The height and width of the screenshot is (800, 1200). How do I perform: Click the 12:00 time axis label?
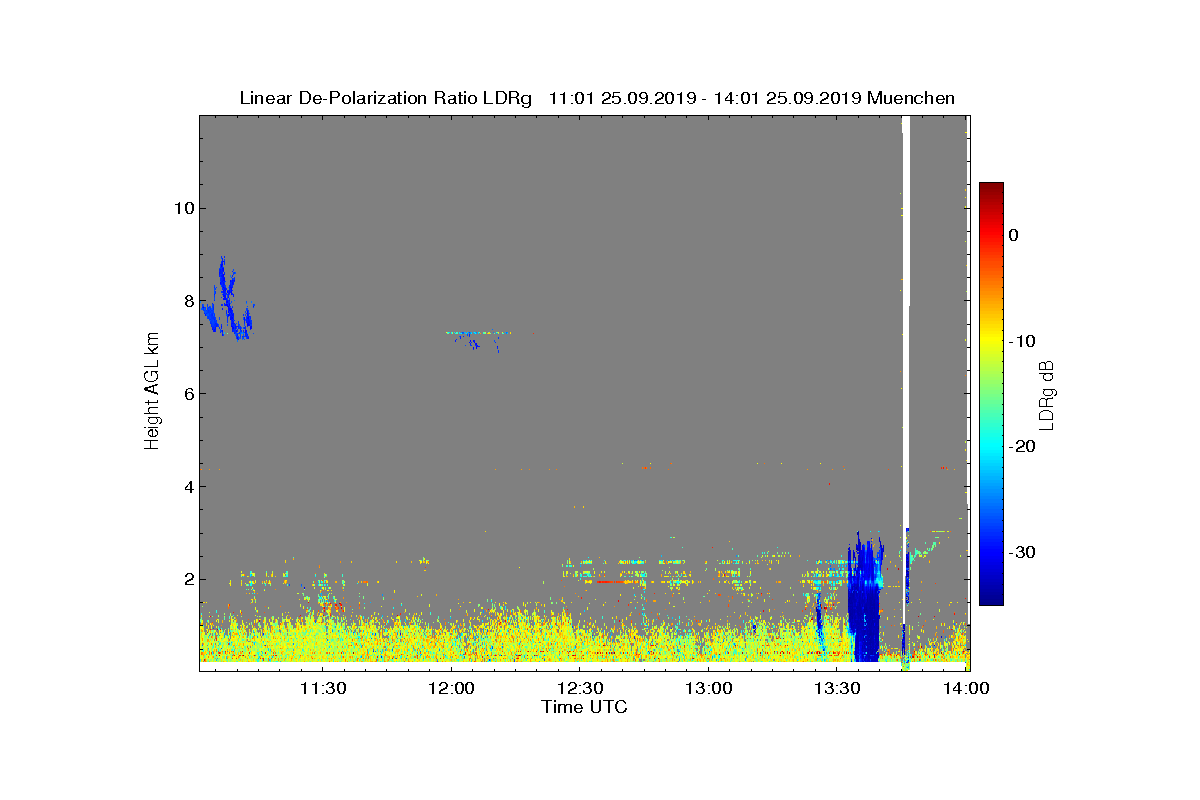(451, 688)
